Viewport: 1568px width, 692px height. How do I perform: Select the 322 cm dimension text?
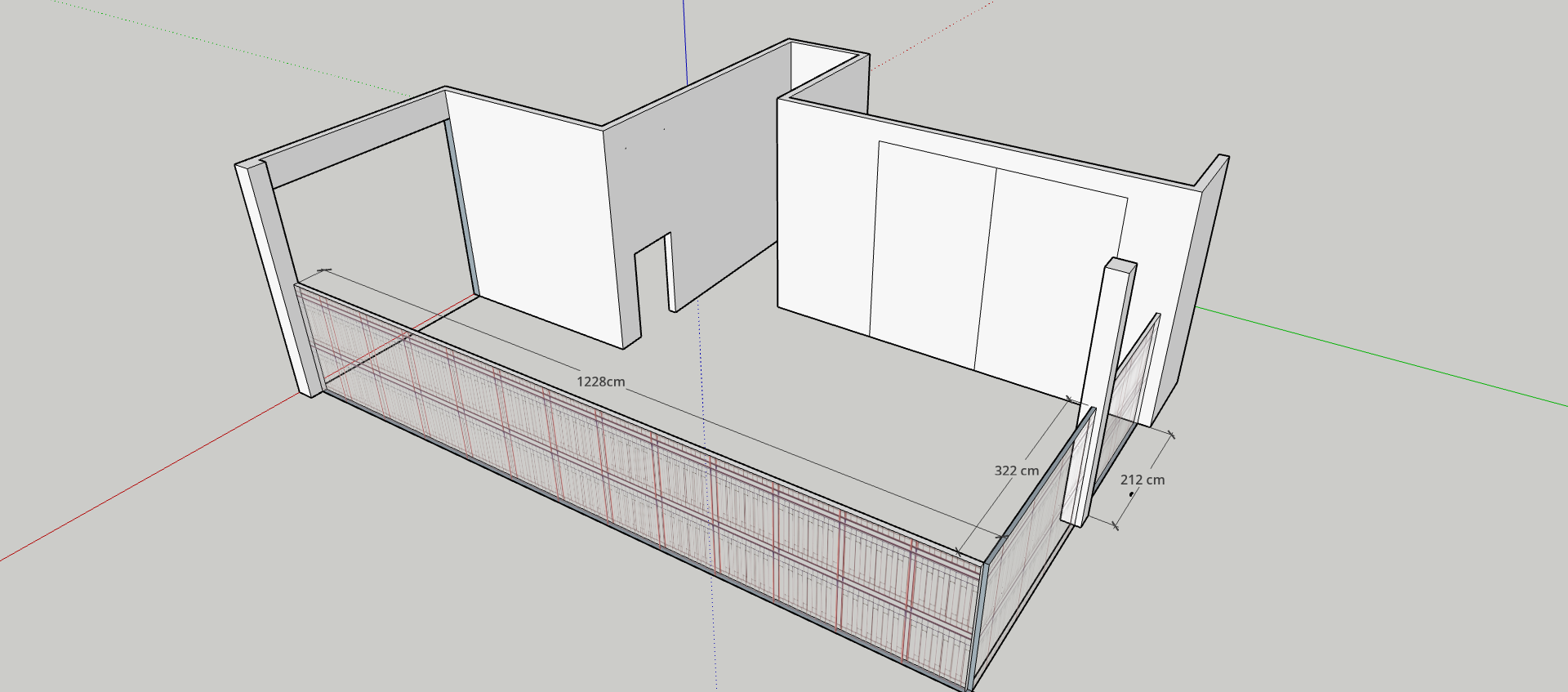1016,471
